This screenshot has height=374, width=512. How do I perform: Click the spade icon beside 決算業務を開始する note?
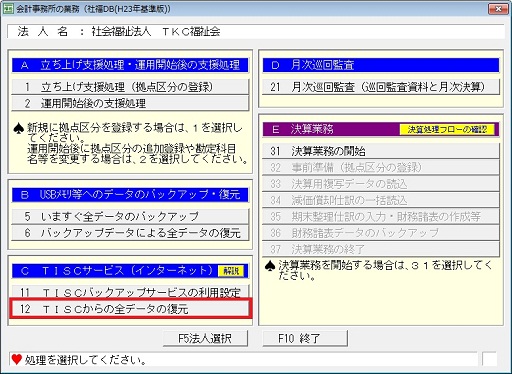click(270, 266)
